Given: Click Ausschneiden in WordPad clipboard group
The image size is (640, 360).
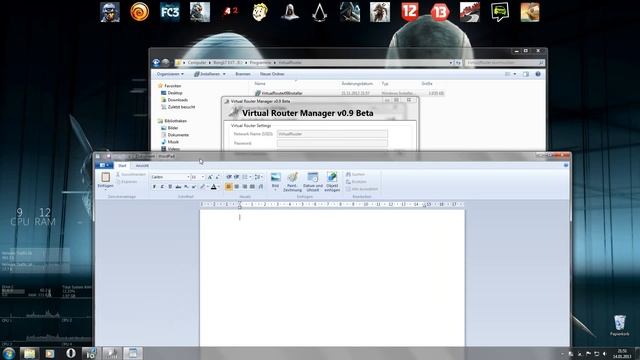Looking at the screenshot, I should pyautogui.click(x=131, y=174).
